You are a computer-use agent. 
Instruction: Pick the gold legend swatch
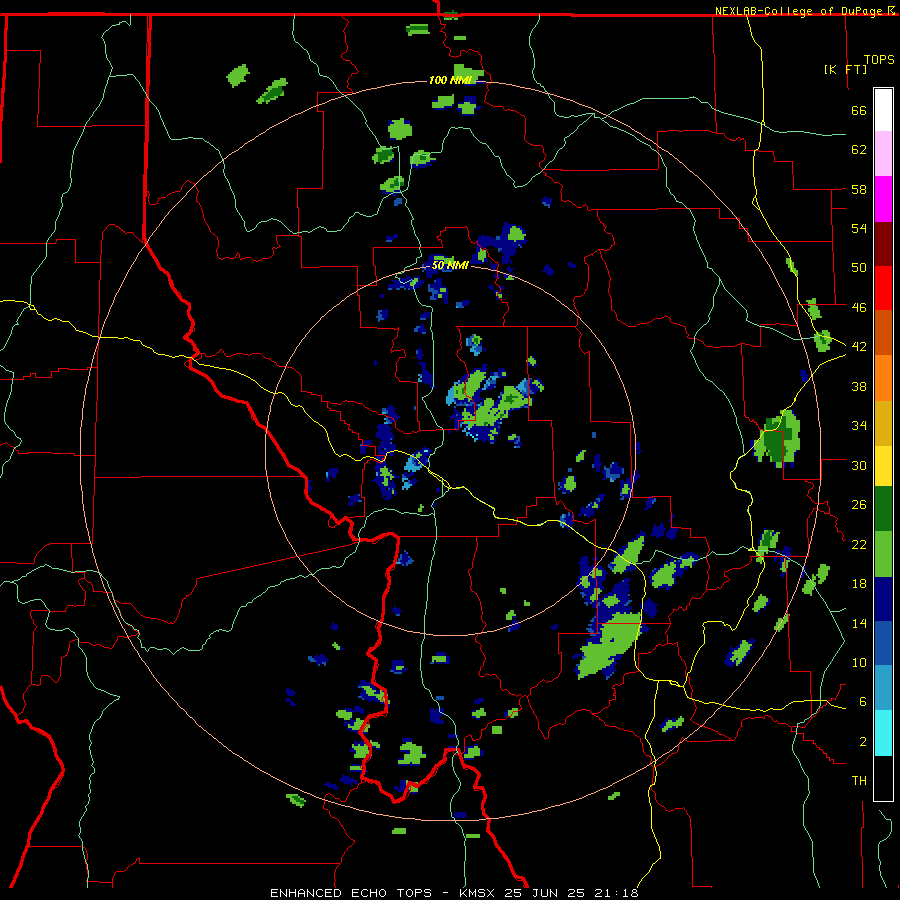[x=883, y=423]
